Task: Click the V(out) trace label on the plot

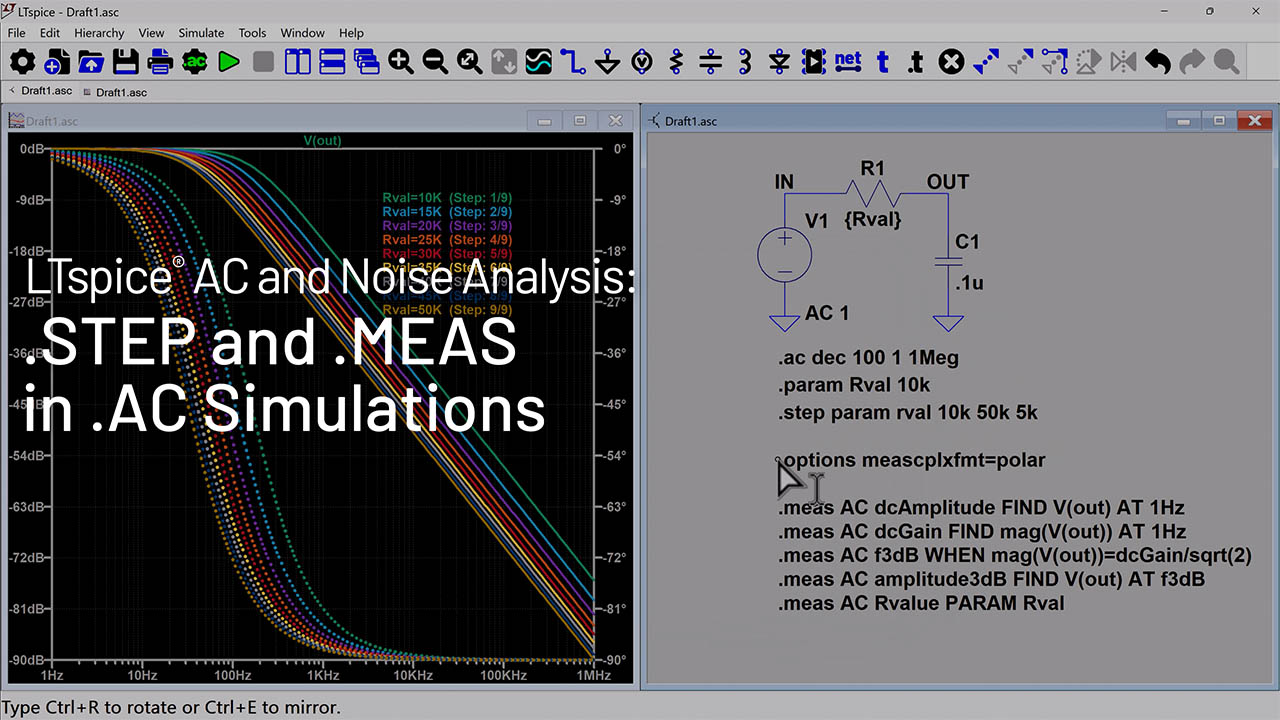Action: click(322, 141)
